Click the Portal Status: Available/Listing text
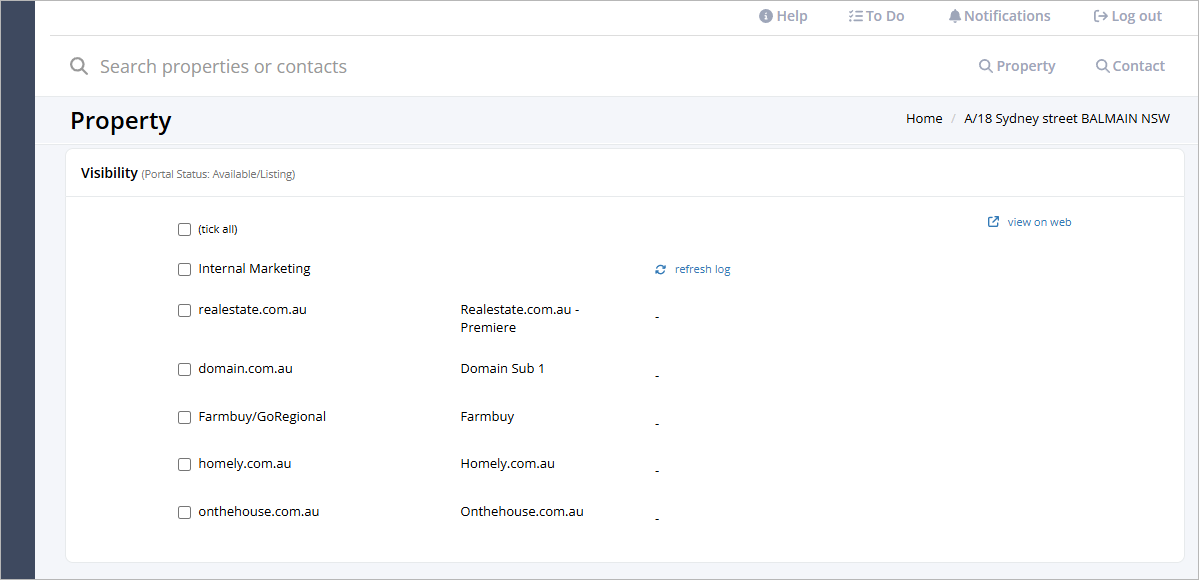The width and height of the screenshot is (1199, 580). pyautogui.click(x=219, y=174)
